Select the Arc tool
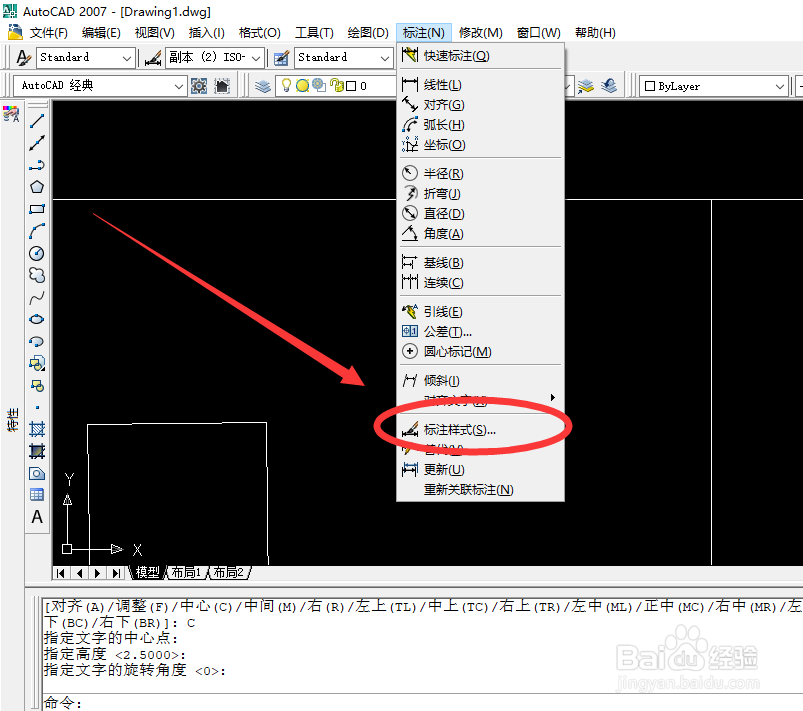The width and height of the screenshot is (803, 711). [x=37, y=231]
